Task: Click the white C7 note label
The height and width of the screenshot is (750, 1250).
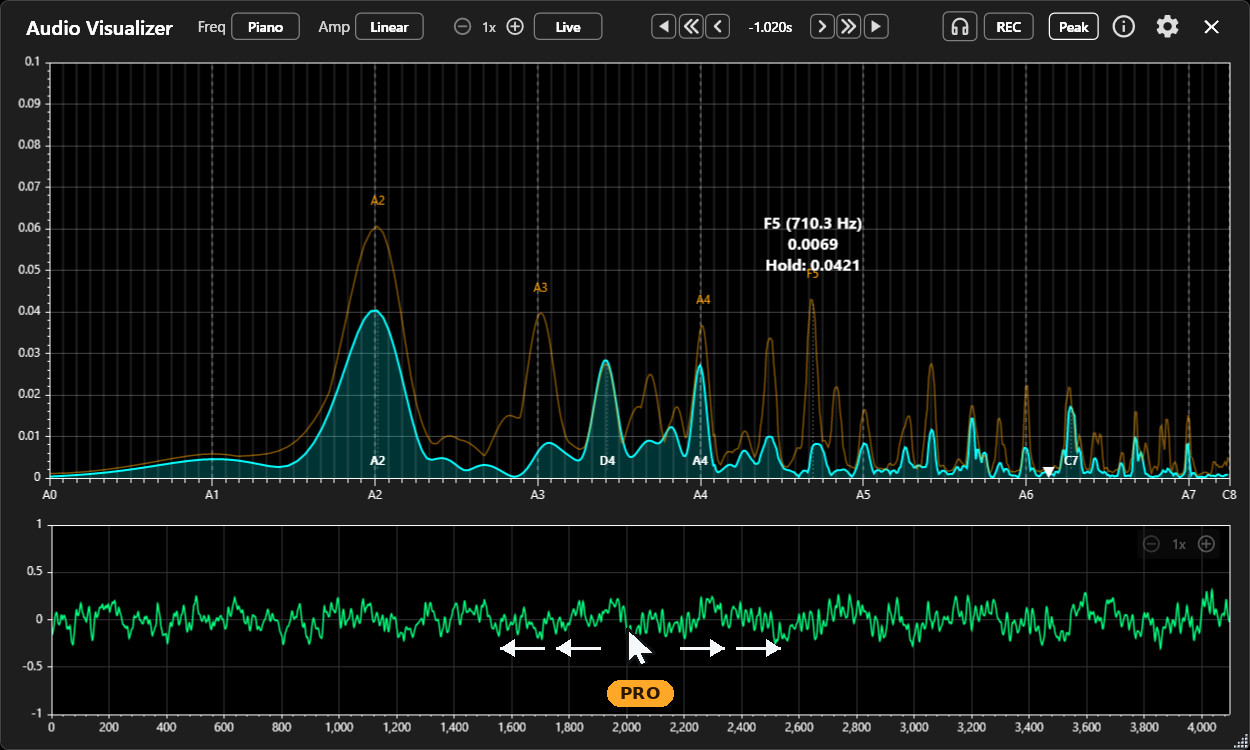Action: click(x=1071, y=461)
